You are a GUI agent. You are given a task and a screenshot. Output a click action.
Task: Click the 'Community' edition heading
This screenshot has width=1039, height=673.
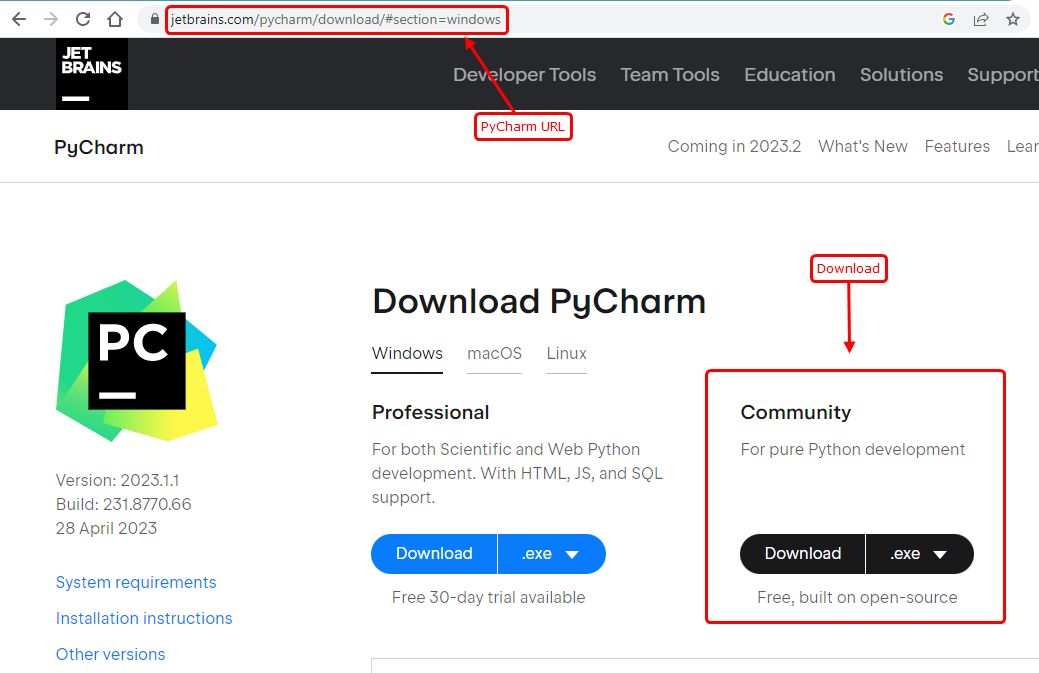[x=795, y=413]
